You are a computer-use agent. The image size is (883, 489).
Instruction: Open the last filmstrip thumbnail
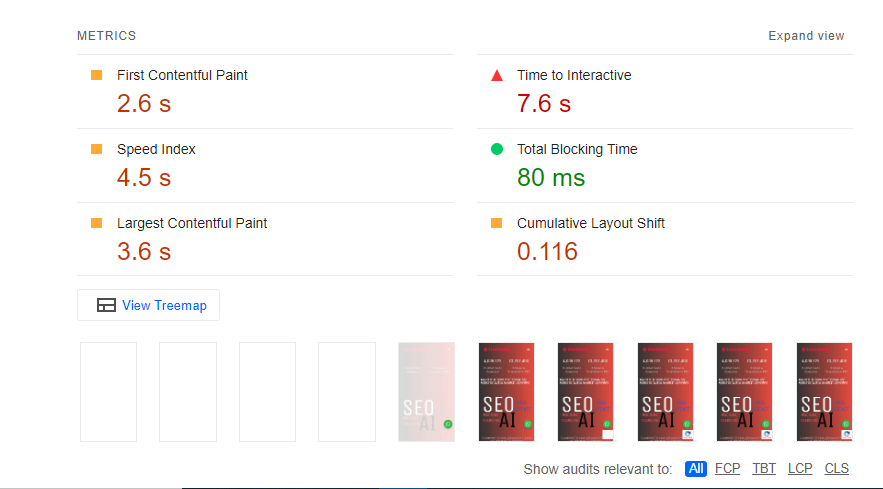point(824,392)
